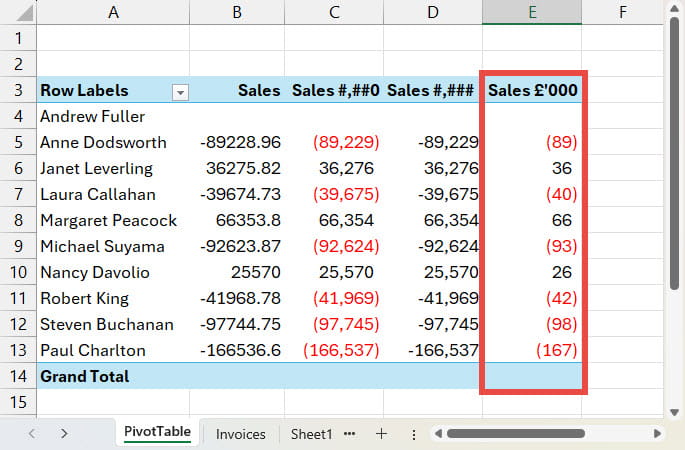Go to next sheet tab arrow
This screenshot has width=685, height=450.
point(64,433)
